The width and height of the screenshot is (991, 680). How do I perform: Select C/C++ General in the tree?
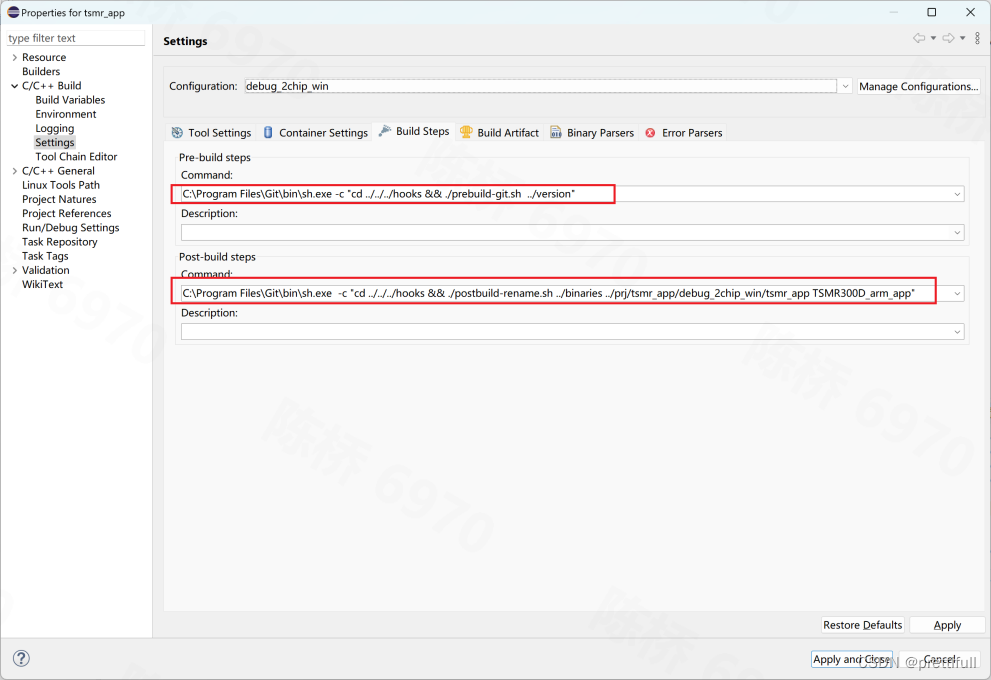coord(58,171)
